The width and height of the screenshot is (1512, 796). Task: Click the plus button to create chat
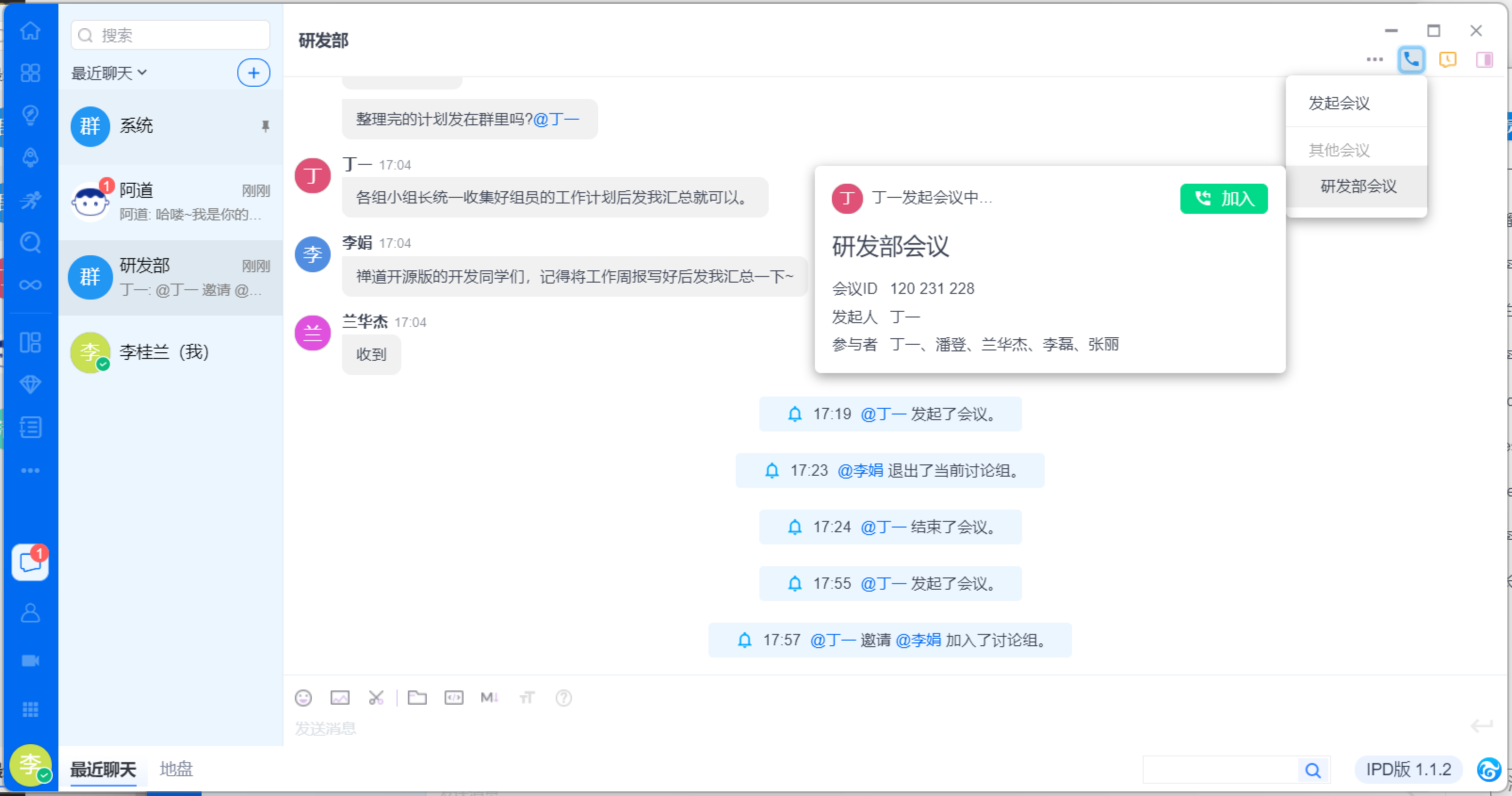[253, 73]
